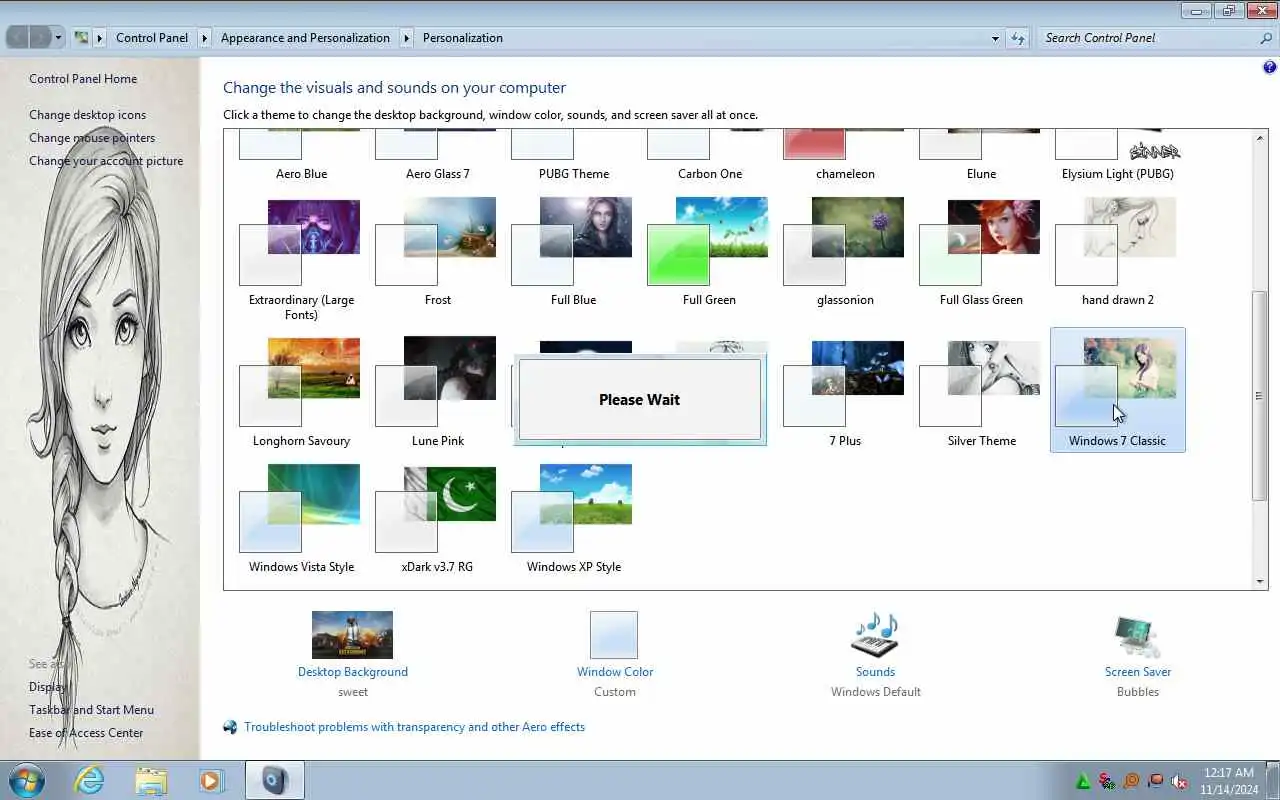Viewport: 1280px width, 800px height.
Task: Click the Help question mark icon
Action: 1270,67
